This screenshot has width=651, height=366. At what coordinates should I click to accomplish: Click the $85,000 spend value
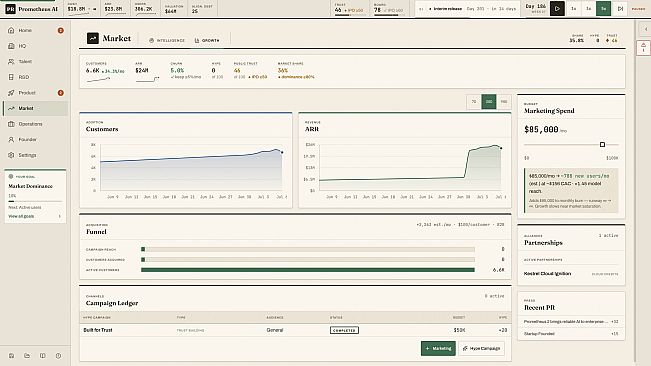541,129
